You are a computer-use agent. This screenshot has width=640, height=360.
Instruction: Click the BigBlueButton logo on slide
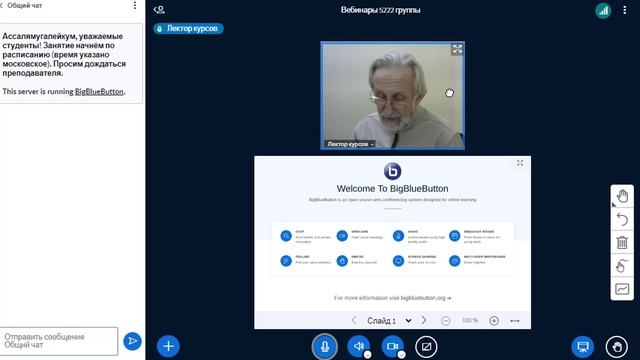(x=392, y=171)
